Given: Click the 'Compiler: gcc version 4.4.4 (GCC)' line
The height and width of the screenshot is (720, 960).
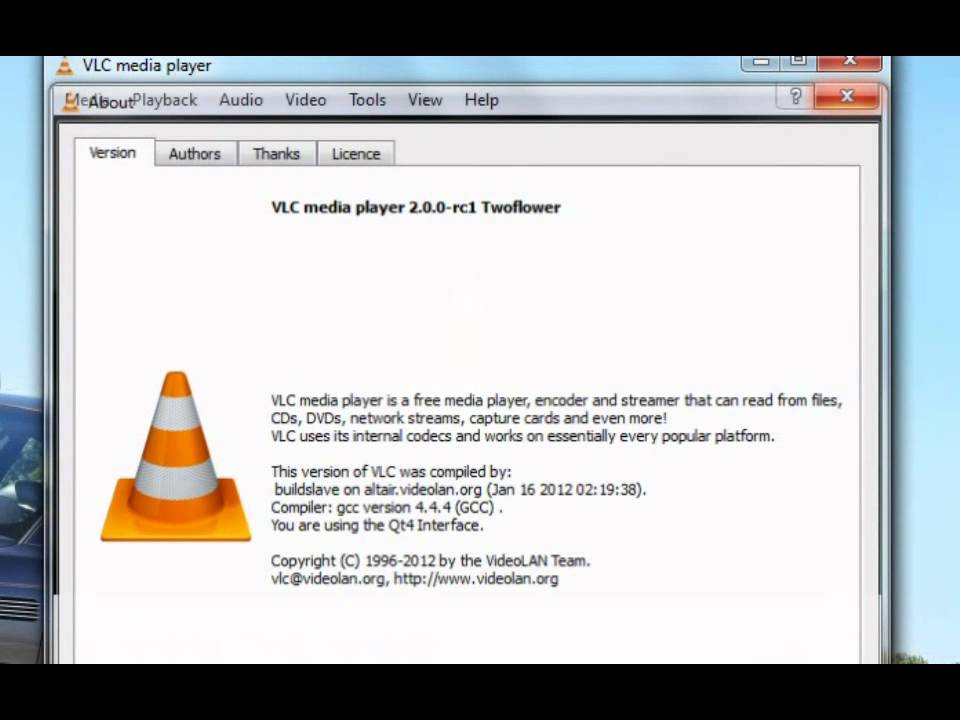Looking at the screenshot, I should point(386,508).
